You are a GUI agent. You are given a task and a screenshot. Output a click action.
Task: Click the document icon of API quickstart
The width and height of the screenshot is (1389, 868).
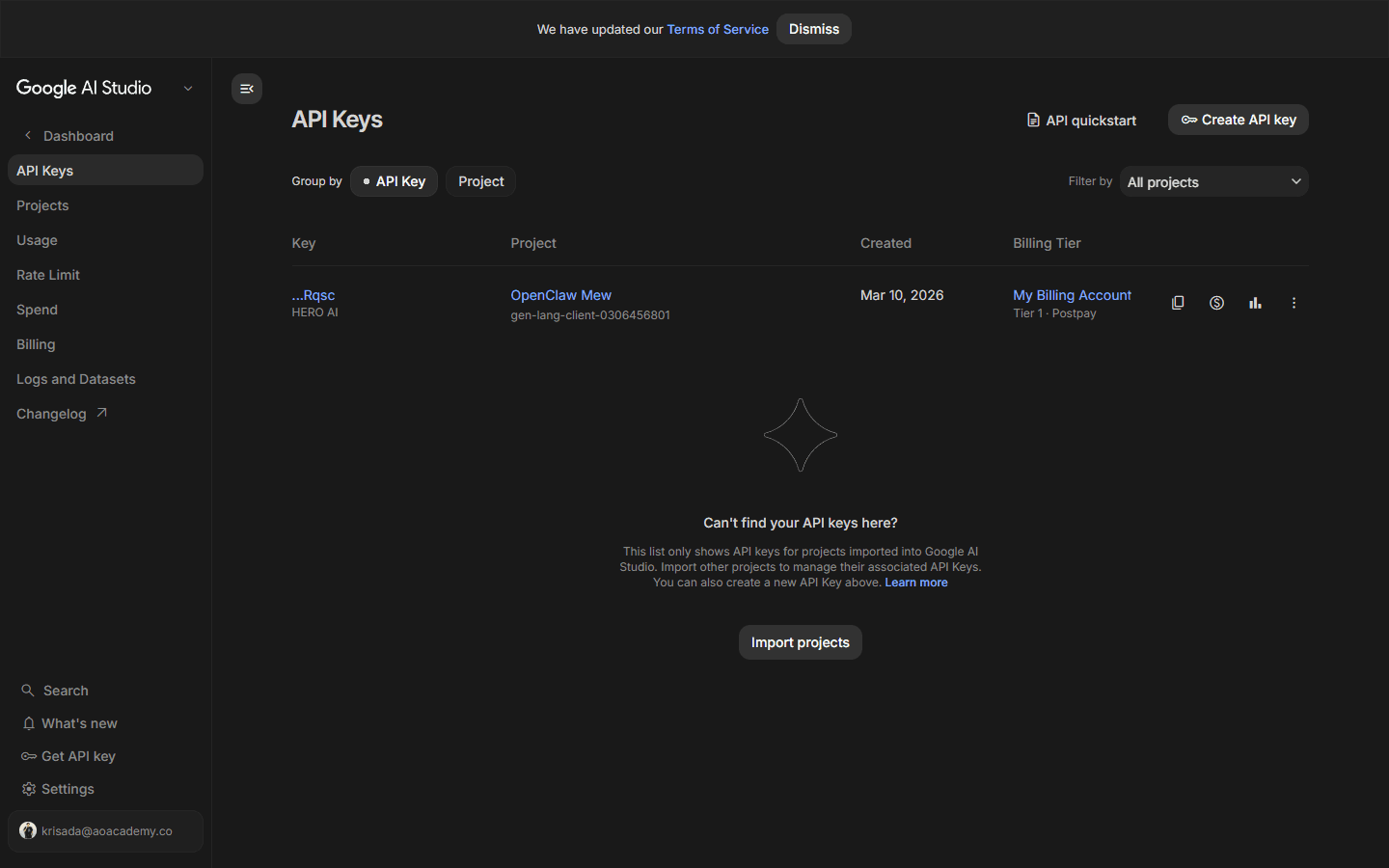click(x=1033, y=120)
